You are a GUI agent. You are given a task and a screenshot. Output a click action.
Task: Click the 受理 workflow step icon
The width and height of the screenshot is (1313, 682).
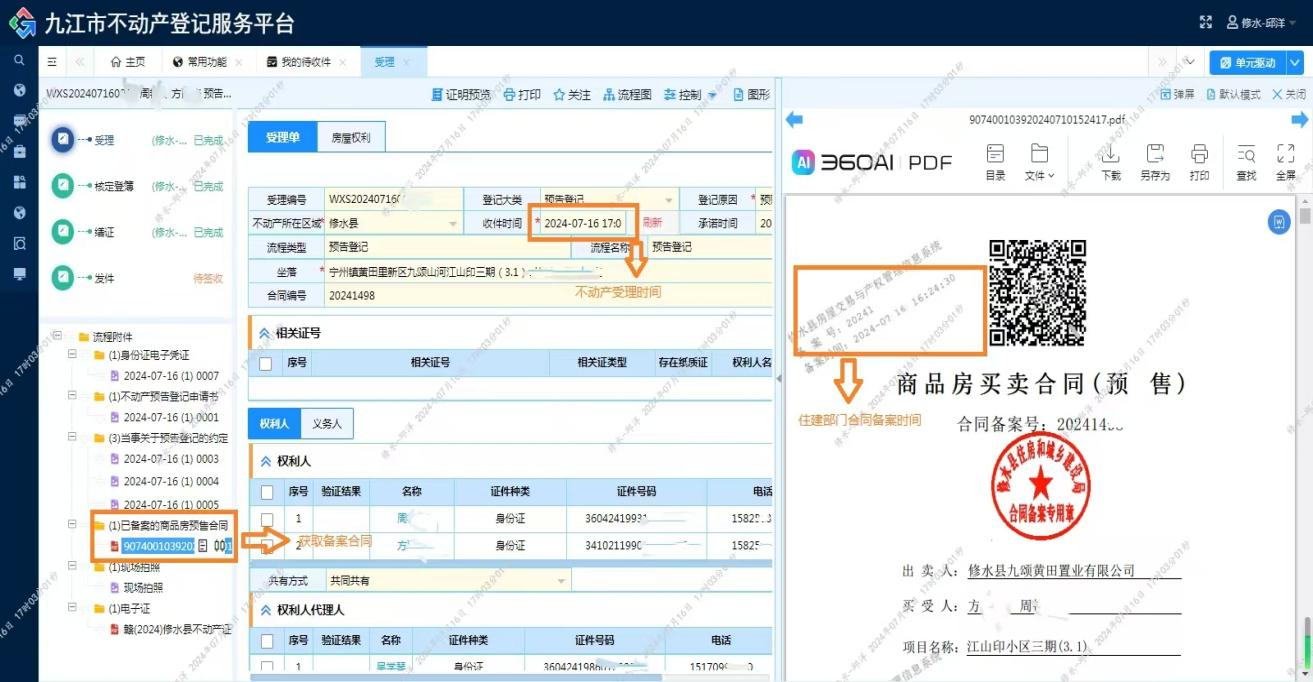(x=62, y=140)
